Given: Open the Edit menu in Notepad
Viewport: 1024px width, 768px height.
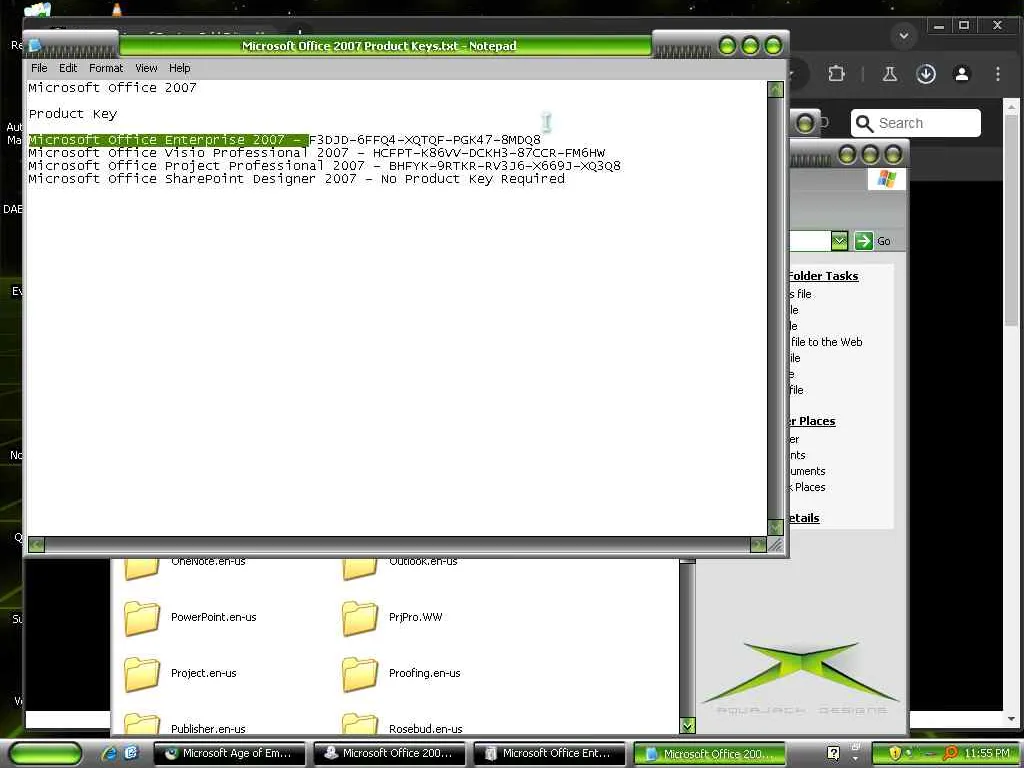Looking at the screenshot, I should pyautogui.click(x=68, y=68).
